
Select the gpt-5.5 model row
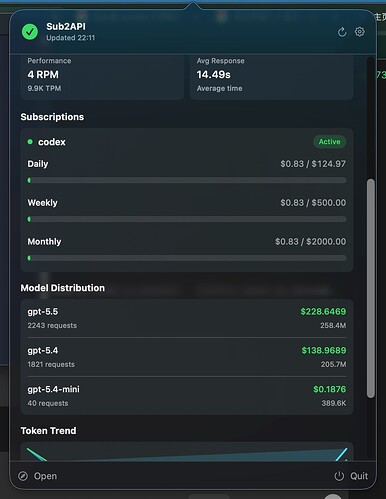coord(187,318)
